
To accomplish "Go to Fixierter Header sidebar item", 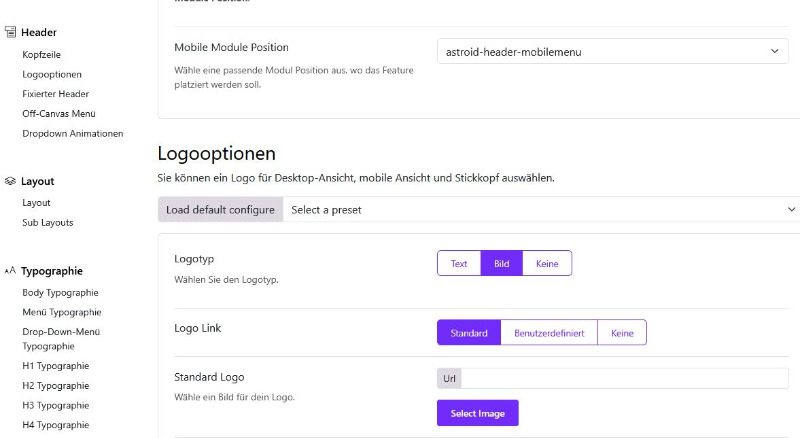I will tap(56, 94).
